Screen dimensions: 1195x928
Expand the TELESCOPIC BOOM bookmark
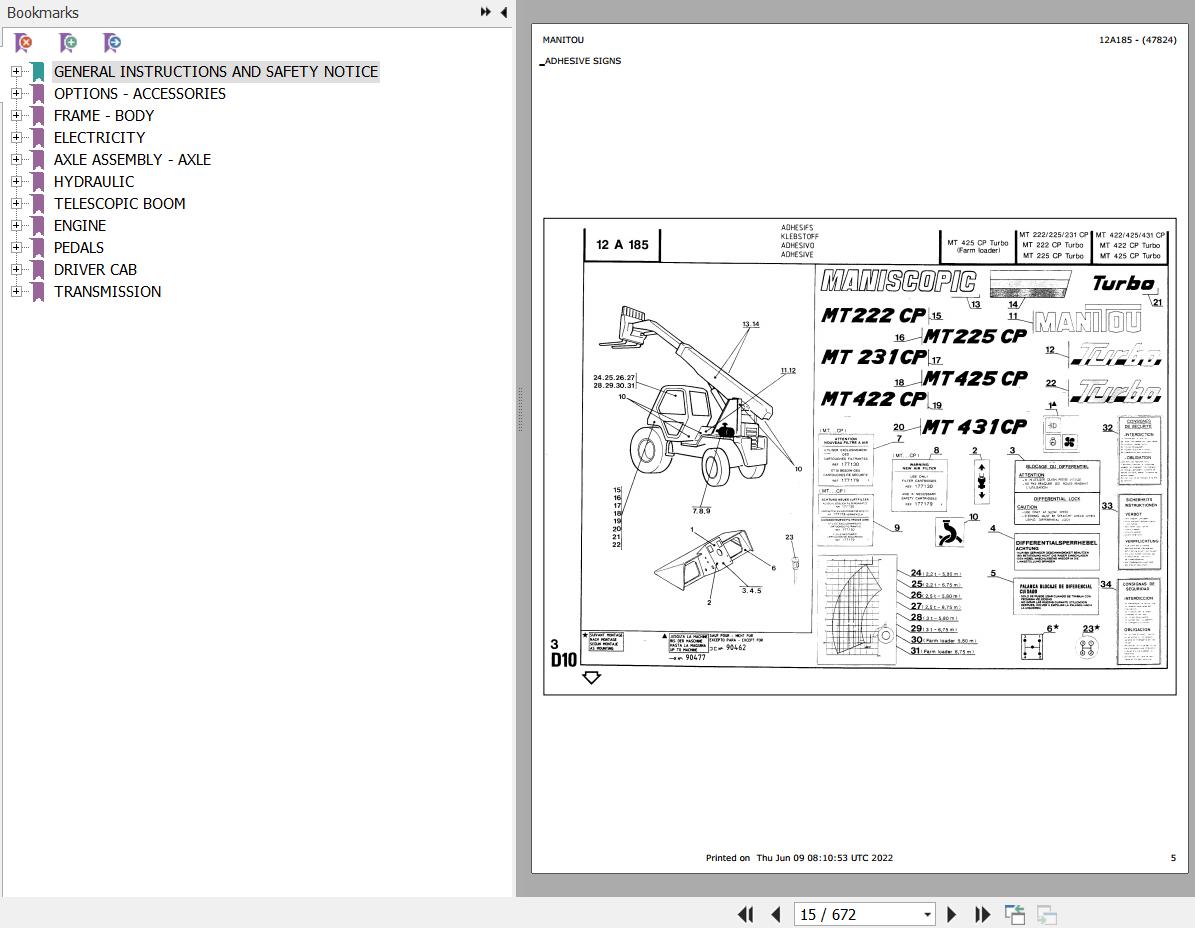pos(16,204)
